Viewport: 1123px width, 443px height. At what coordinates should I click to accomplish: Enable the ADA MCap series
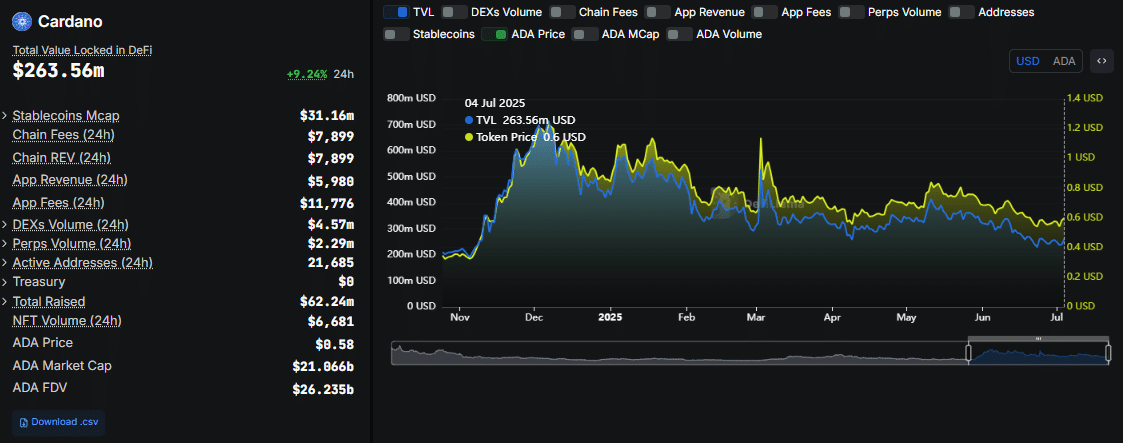coord(585,34)
